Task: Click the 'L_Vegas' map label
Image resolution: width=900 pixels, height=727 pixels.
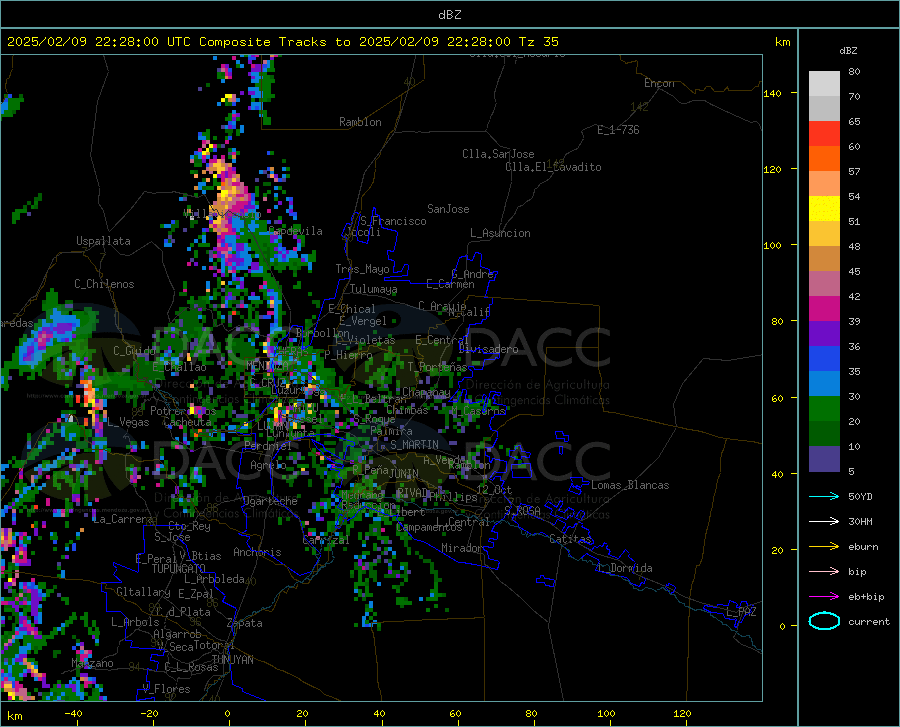Action: (x=128, y=422)
